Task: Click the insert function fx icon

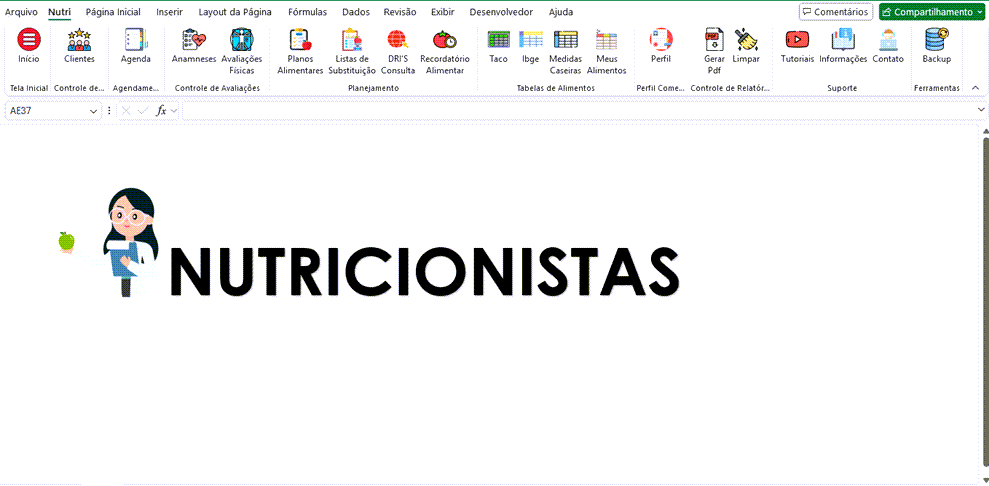Action: 161,111
